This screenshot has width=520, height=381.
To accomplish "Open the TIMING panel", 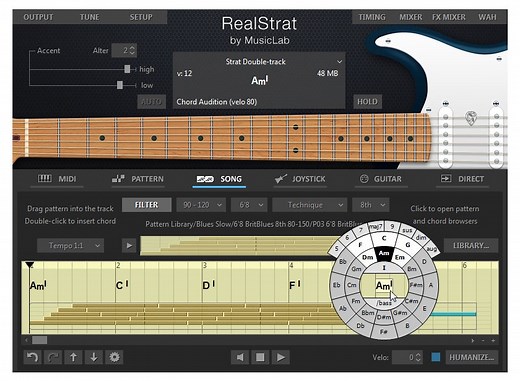I will tap(372, 17).
